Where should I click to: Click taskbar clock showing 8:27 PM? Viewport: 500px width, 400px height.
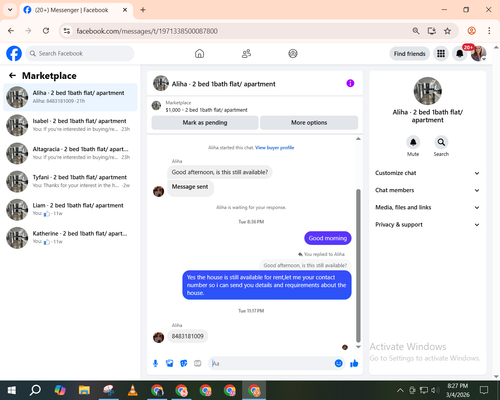coord(458,390)
